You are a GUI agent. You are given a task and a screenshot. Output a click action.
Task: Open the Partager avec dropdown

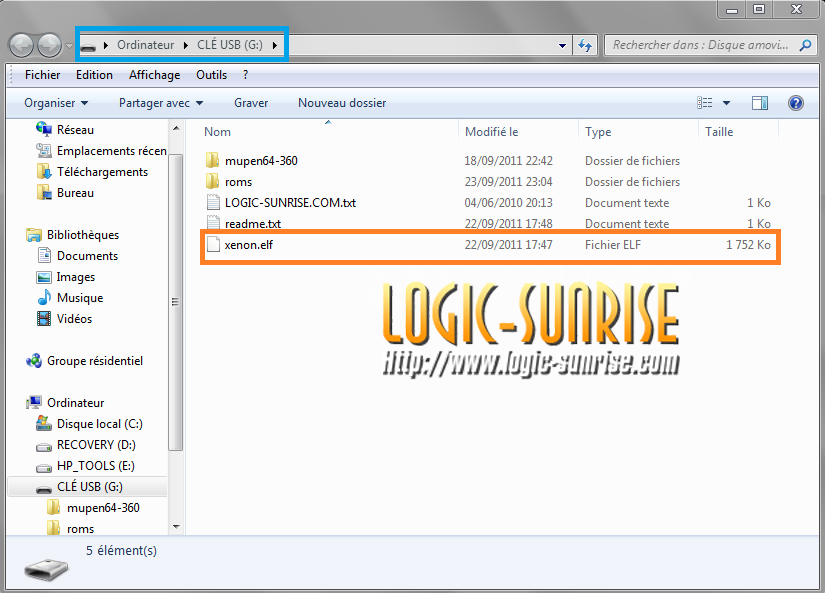coord(161,103)
